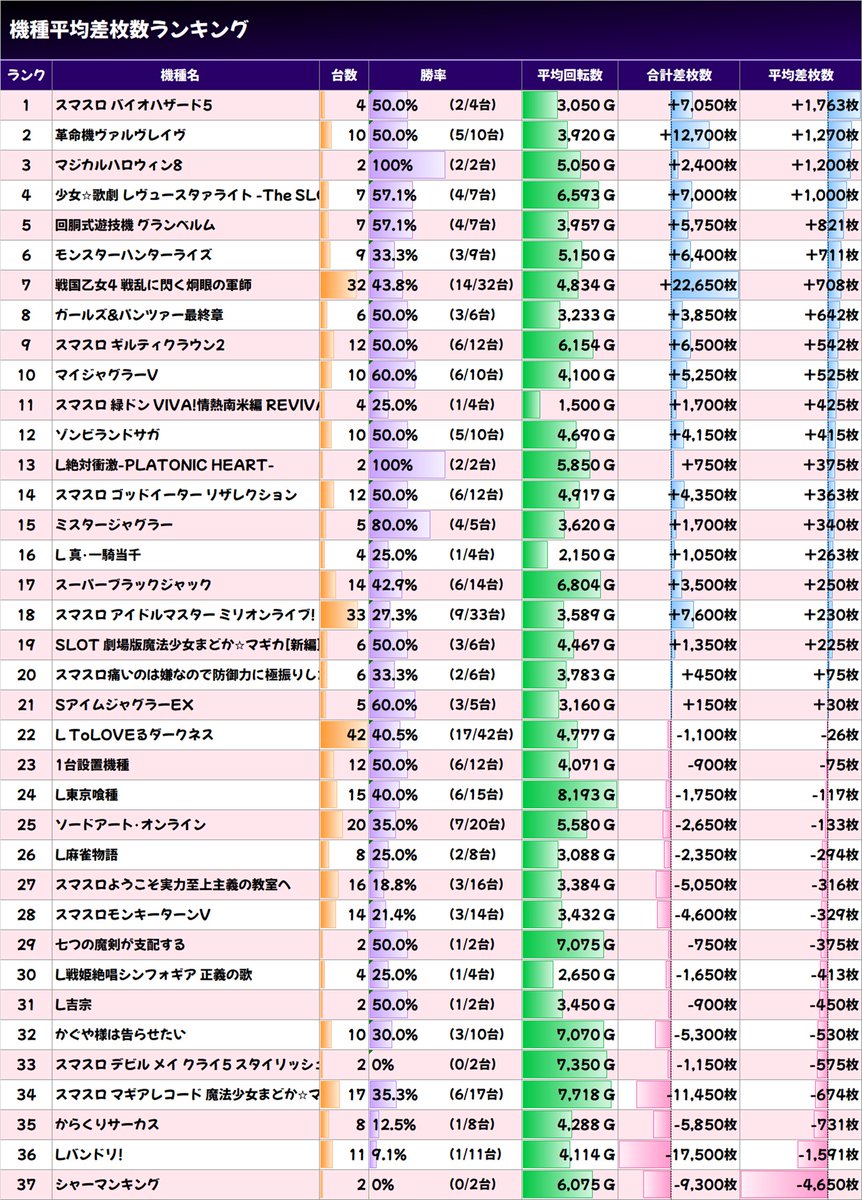Image resolution: width=862 pixels, height=1200 pixels.
Task: Select total difference +12,700枚
Action: coord(699,135)
